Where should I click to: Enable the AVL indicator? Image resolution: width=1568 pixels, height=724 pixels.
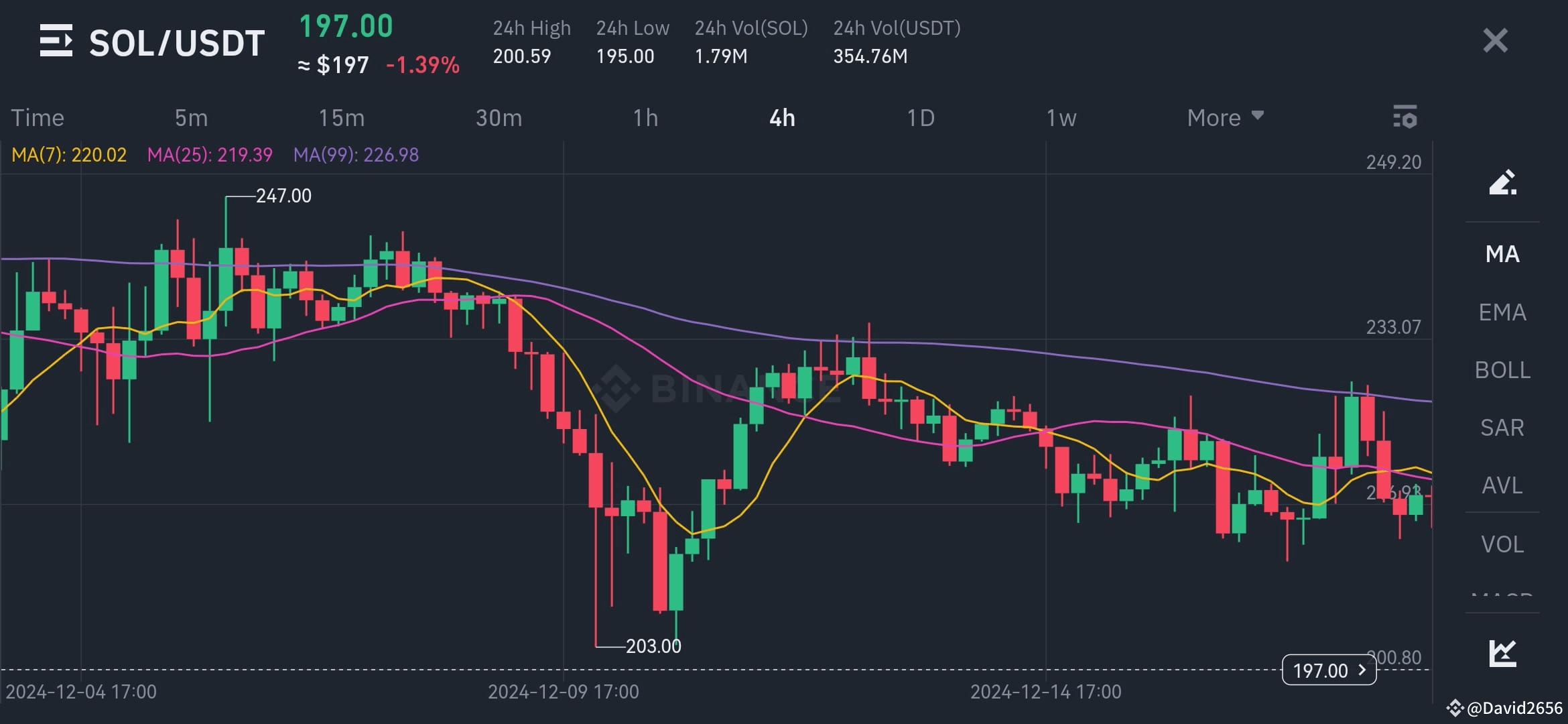click(x=1502, y=485)
